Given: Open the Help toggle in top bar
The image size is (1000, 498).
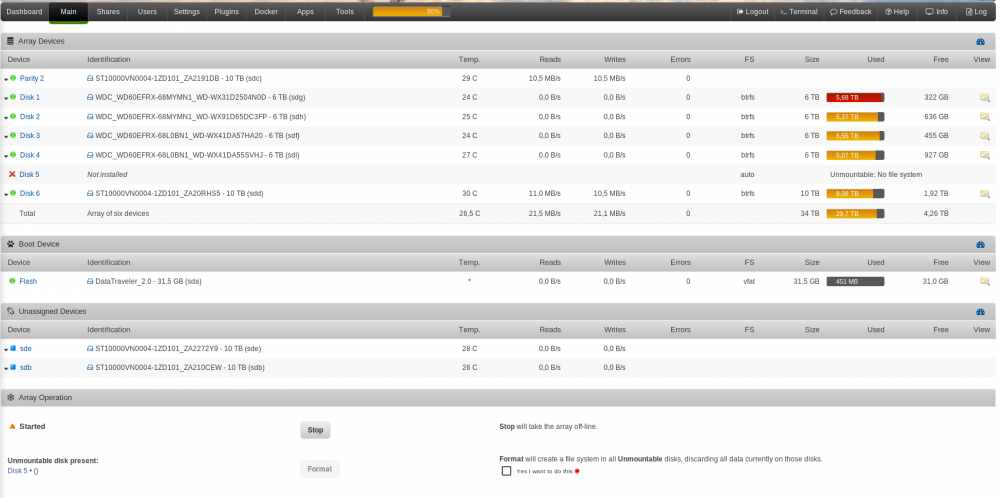Looking at the screenshot, I should 897,11.
